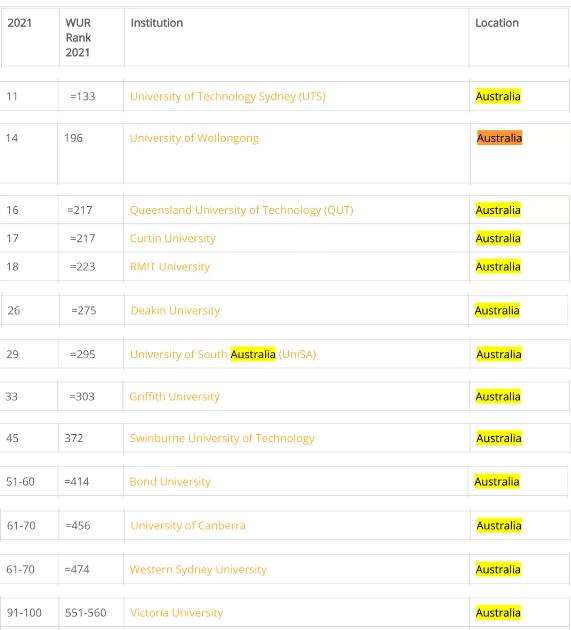This screenshot has width=571, height=630.
Task: Visit the Western Sydney University link
Action: (198, 569)
